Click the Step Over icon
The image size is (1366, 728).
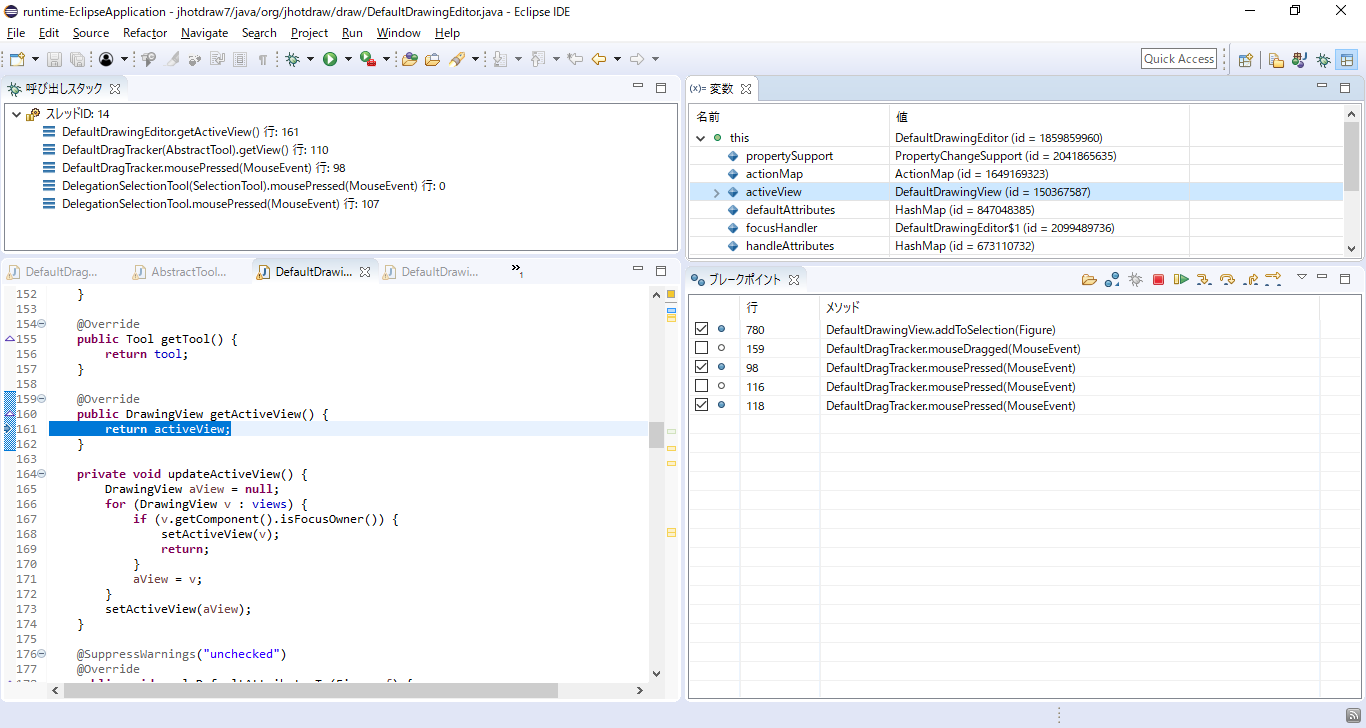[1227, 280]
